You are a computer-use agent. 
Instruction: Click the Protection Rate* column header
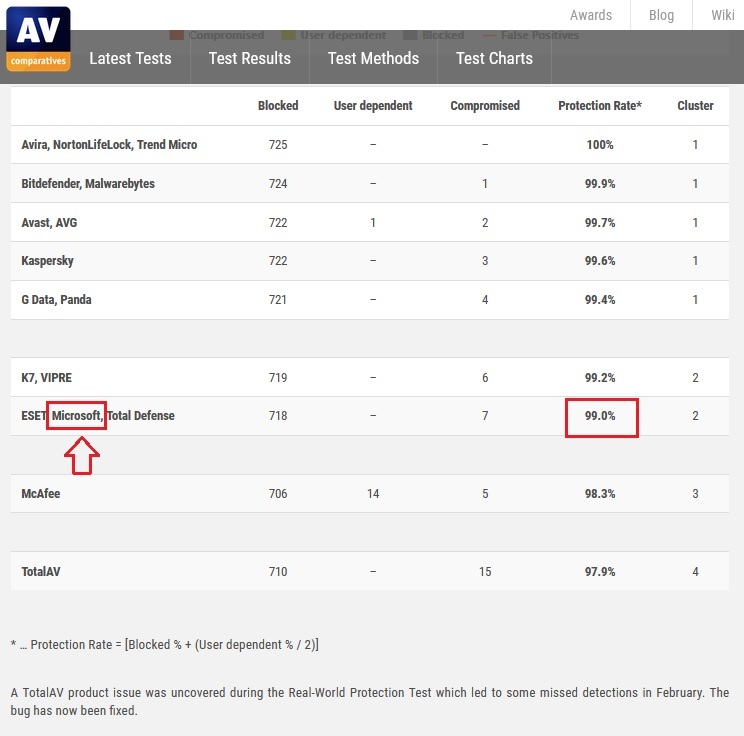[600, 106]
